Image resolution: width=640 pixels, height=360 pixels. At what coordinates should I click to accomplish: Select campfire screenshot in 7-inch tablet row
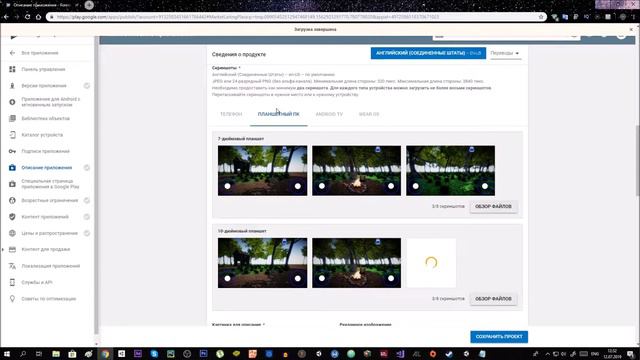[x=356, y=171]
